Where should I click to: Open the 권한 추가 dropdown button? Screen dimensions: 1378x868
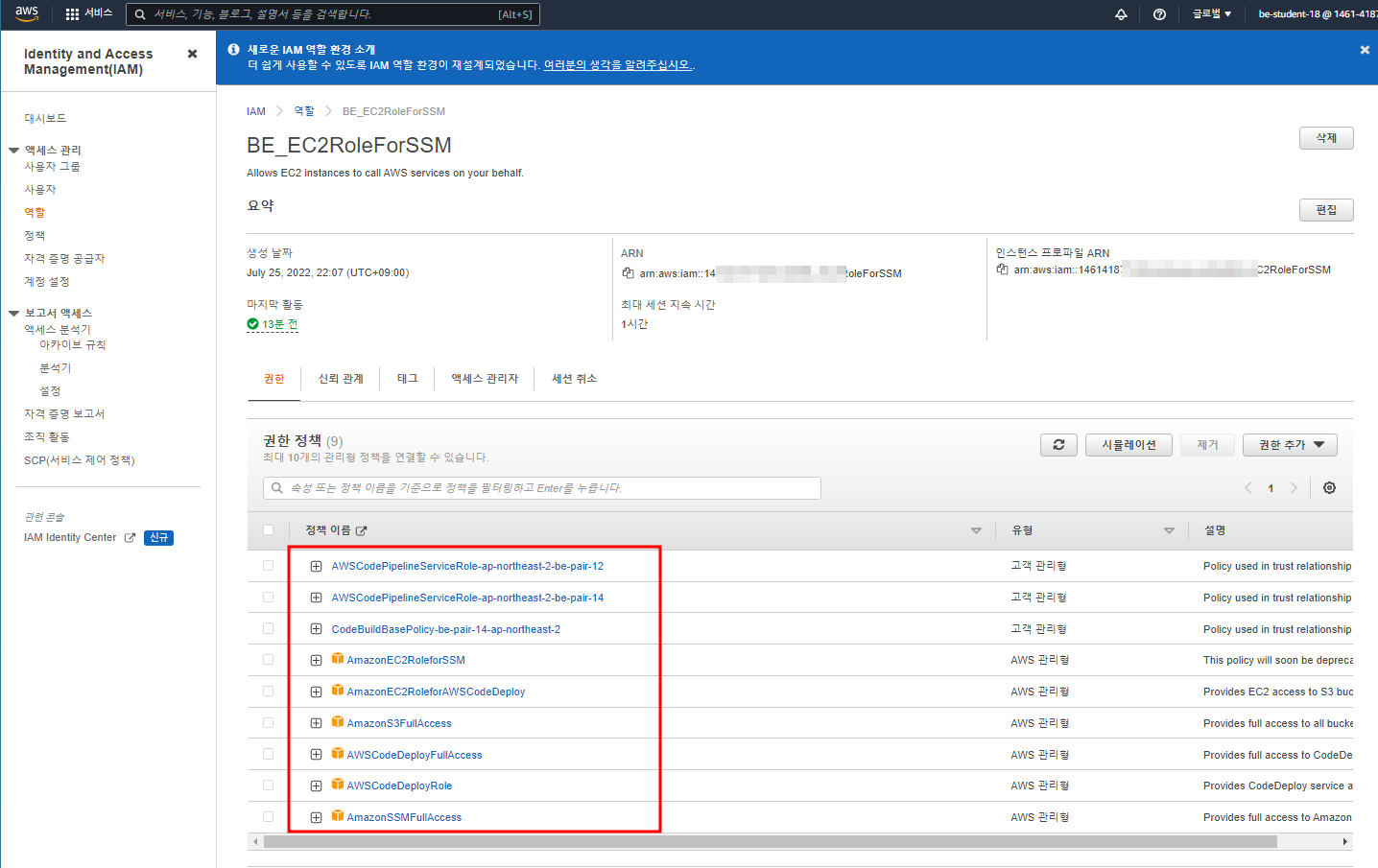click(x=1290, y=445)
